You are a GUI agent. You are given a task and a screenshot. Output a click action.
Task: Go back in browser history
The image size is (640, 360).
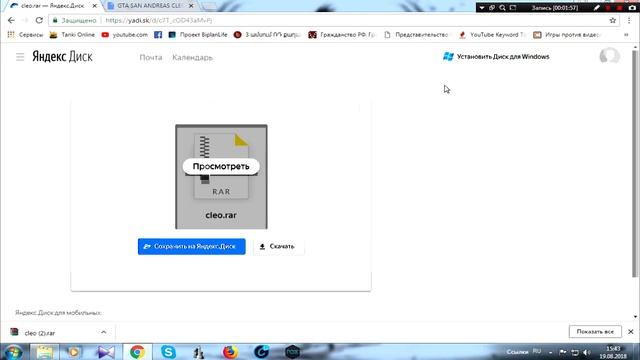pos(11,20)
